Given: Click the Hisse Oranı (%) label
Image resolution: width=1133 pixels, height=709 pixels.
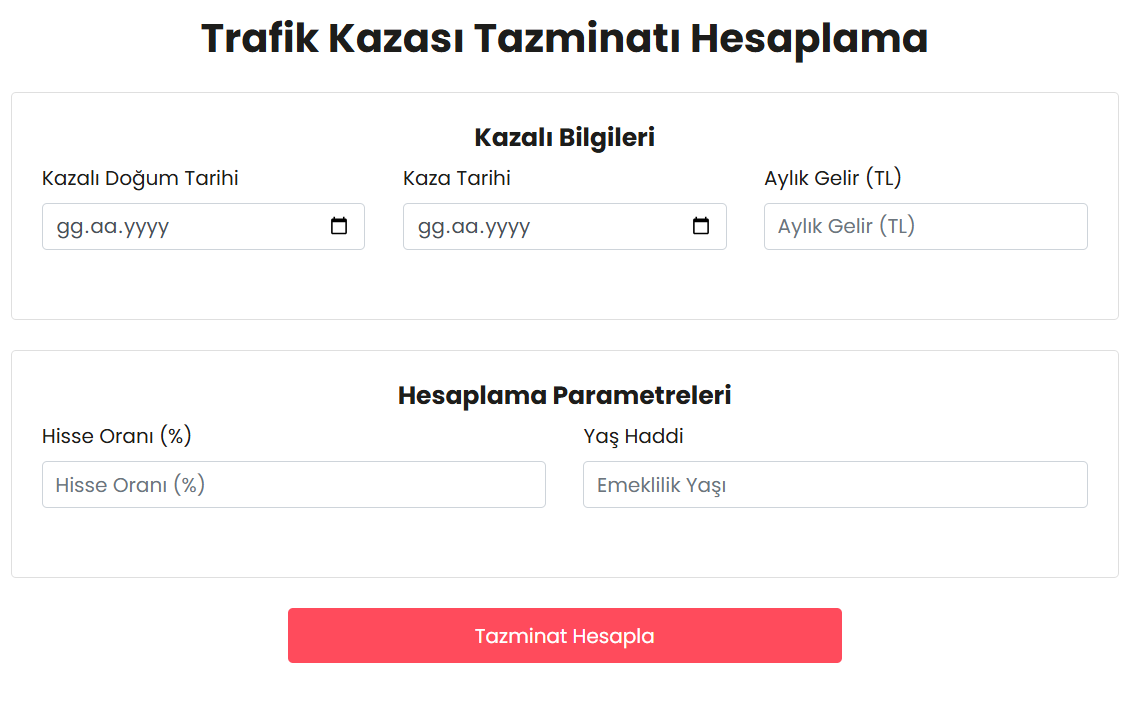Looking at the screenshot, I should [x=116, y=436].
